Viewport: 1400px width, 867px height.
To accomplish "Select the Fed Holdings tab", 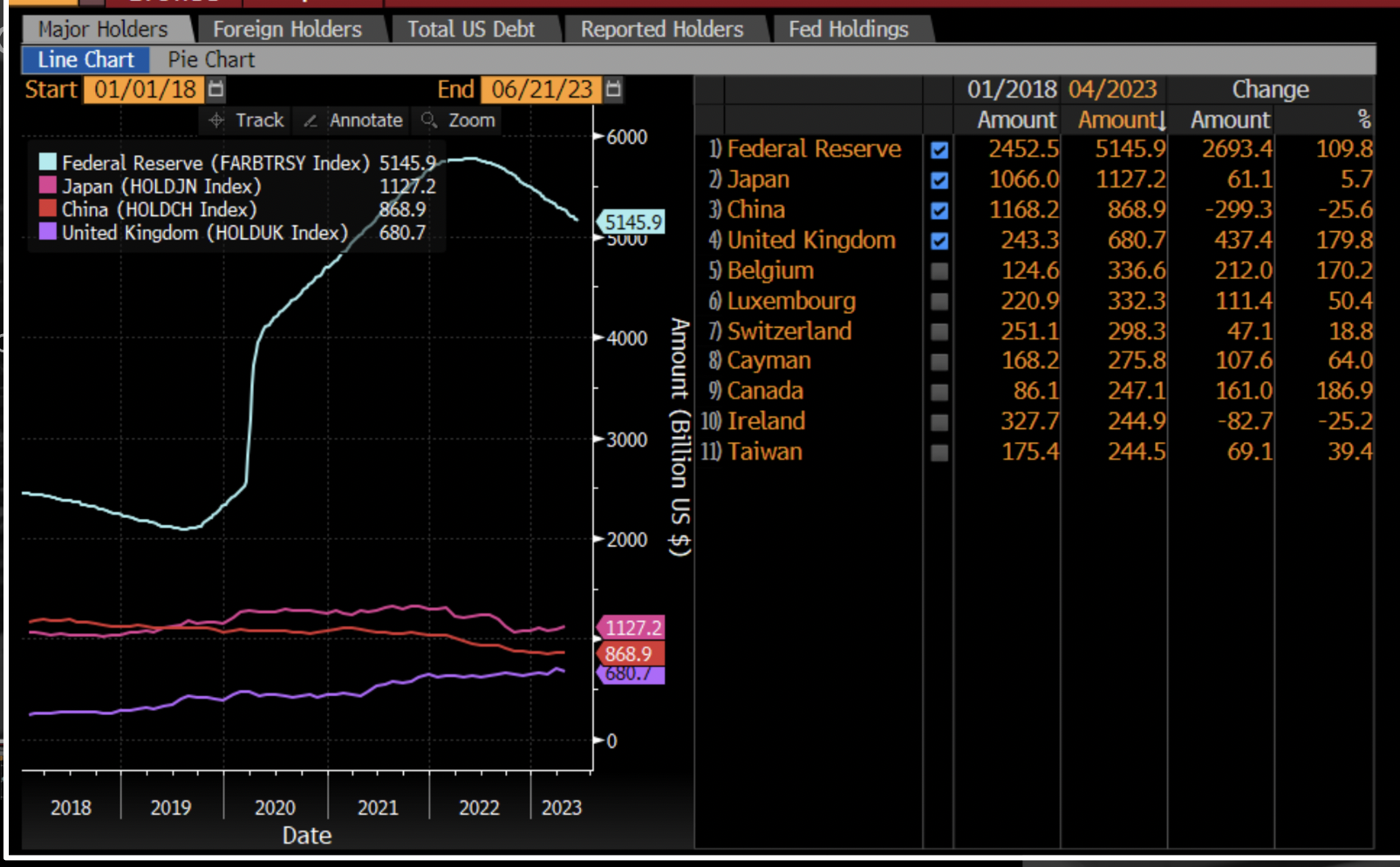I will click(847, 29).
